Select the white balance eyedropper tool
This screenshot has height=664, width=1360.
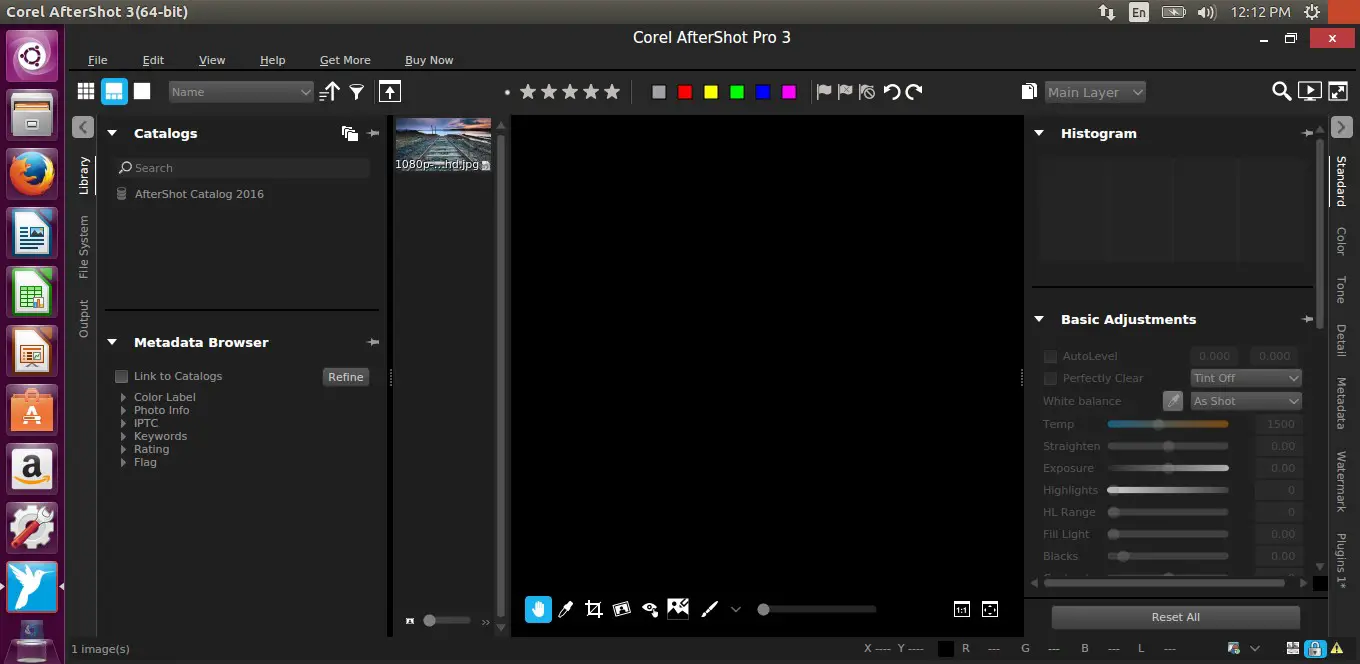(565, 609)
